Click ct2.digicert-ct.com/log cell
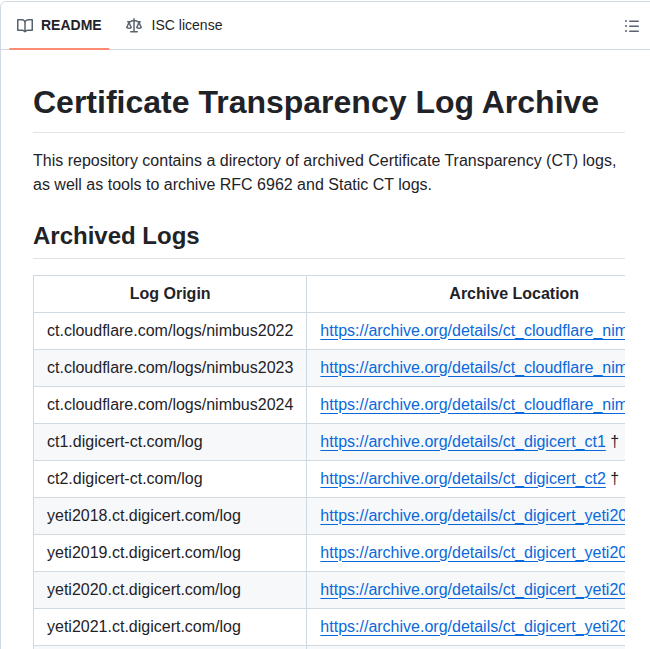650x649 pixels. (170, 479)
